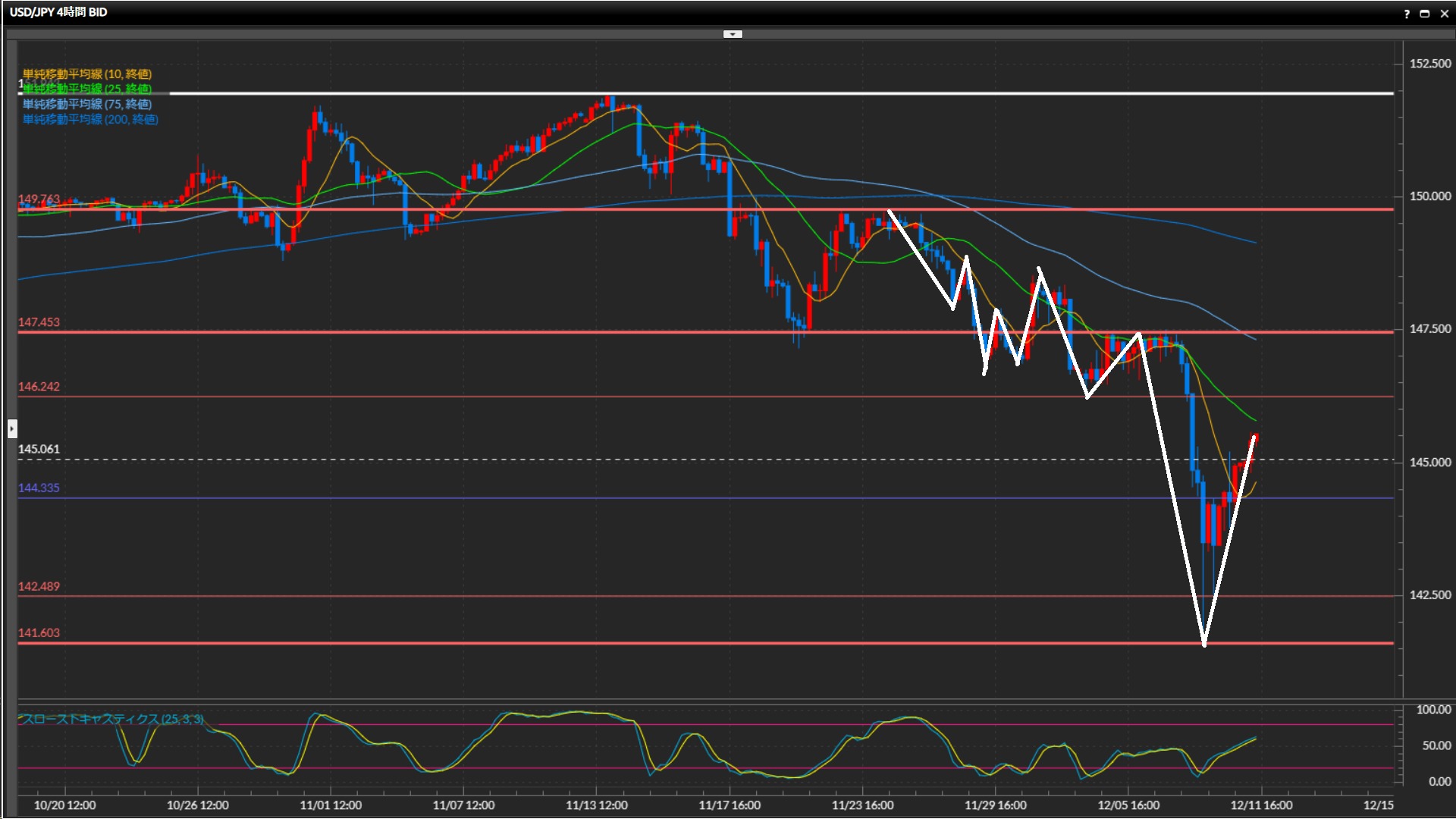Select the slow stochastics indicator label
This screenshot has width=1456, height=819.
coord(111,719)
